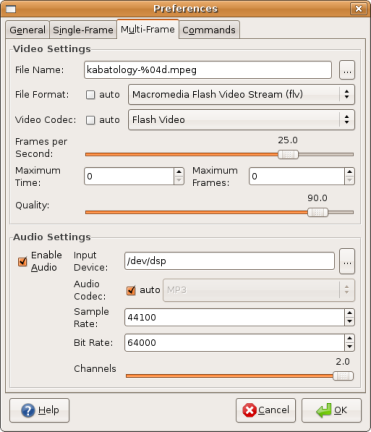
Task: Increase Maximum Time with up arrow
Action: point(179,172)
